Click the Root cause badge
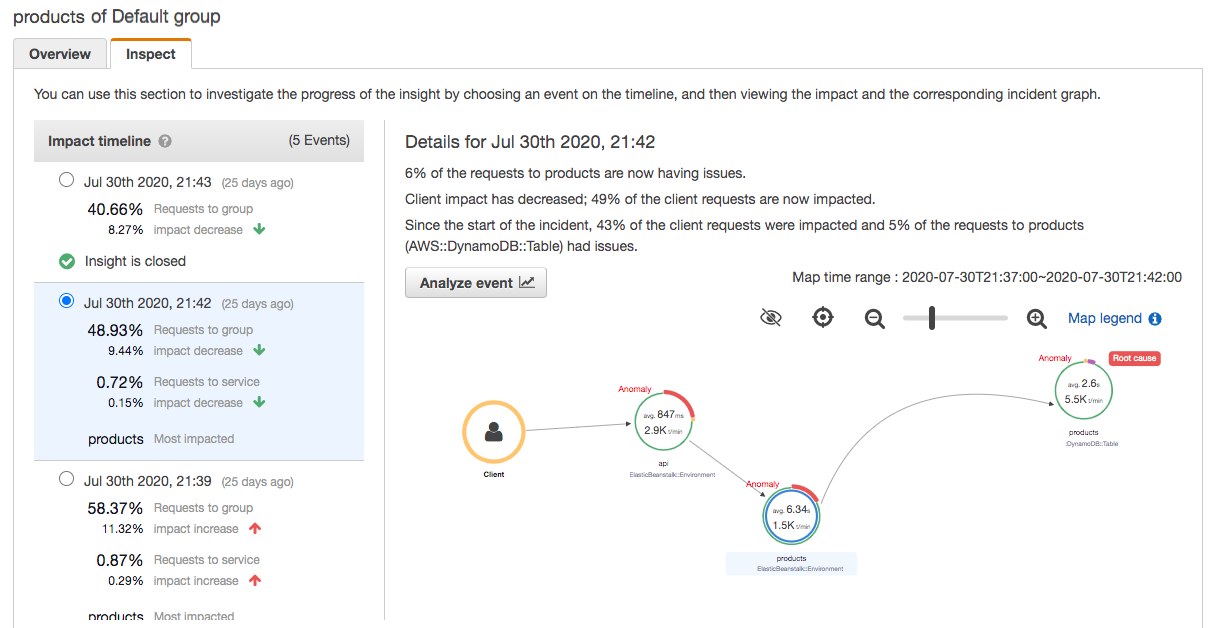1215x628 pixels. click(1135, 358)
